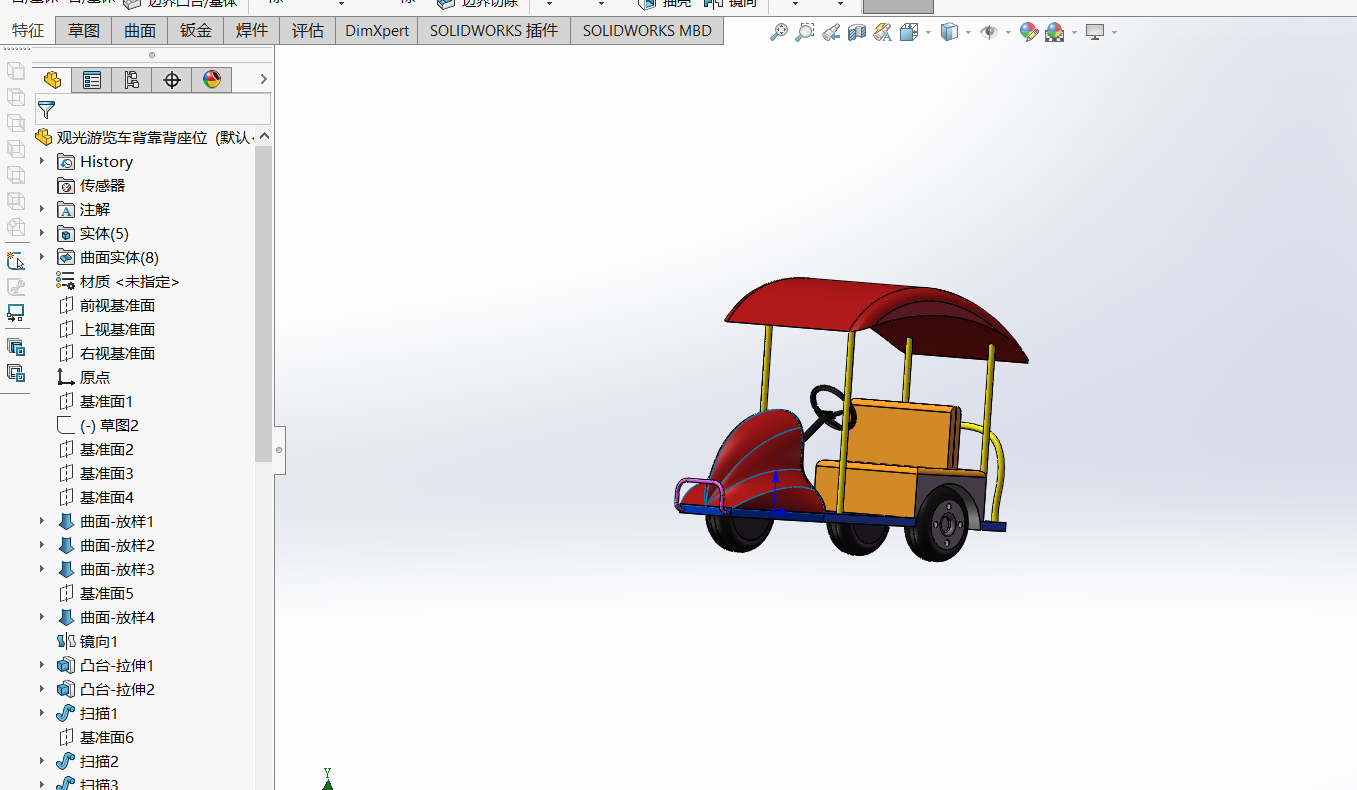Click the panel collapse handle
This screenshot has width=1357, height=790.
[x=279, y=450]
